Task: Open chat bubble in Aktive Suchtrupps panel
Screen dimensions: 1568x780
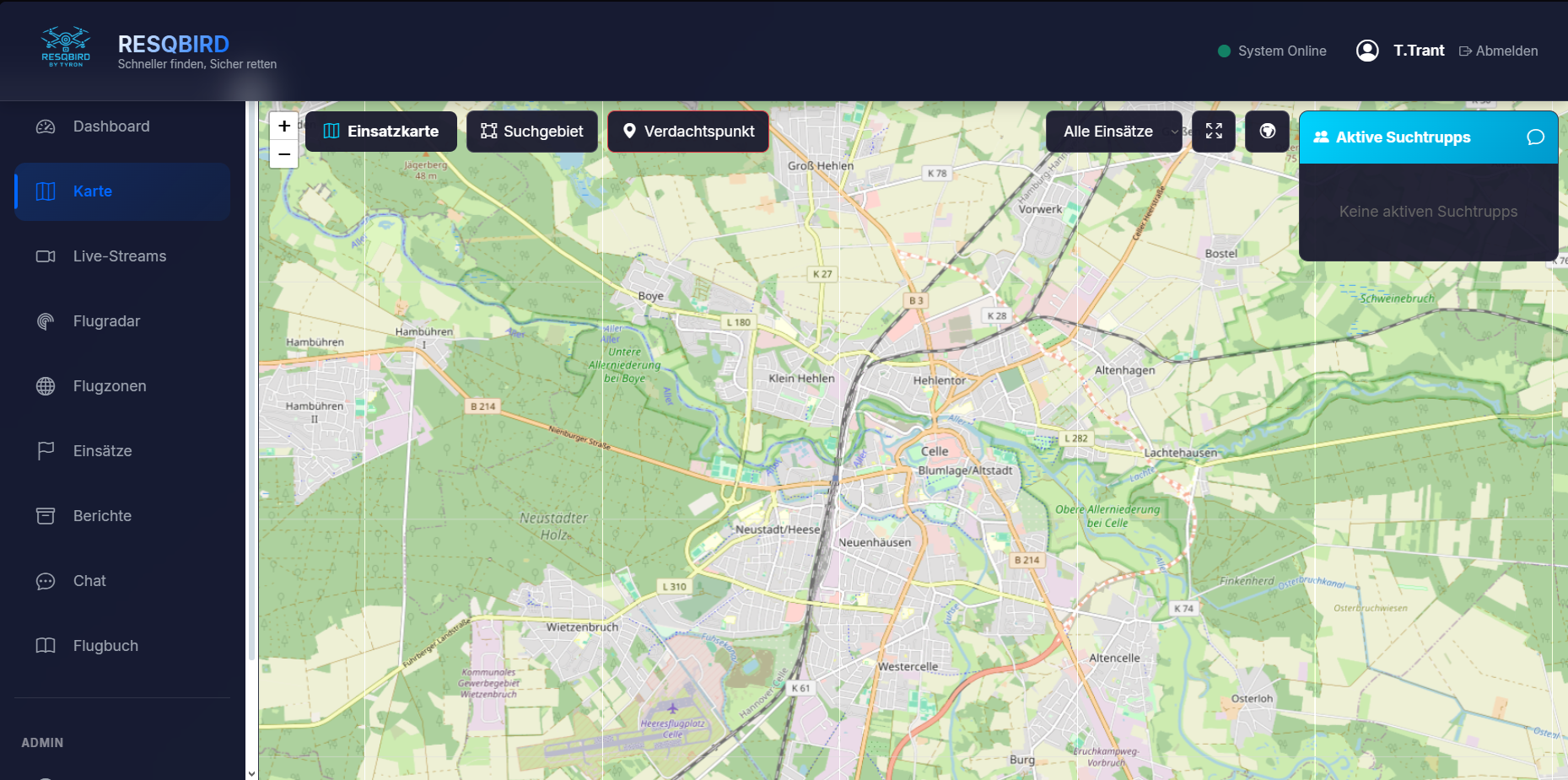Action: click(1535, 137)
